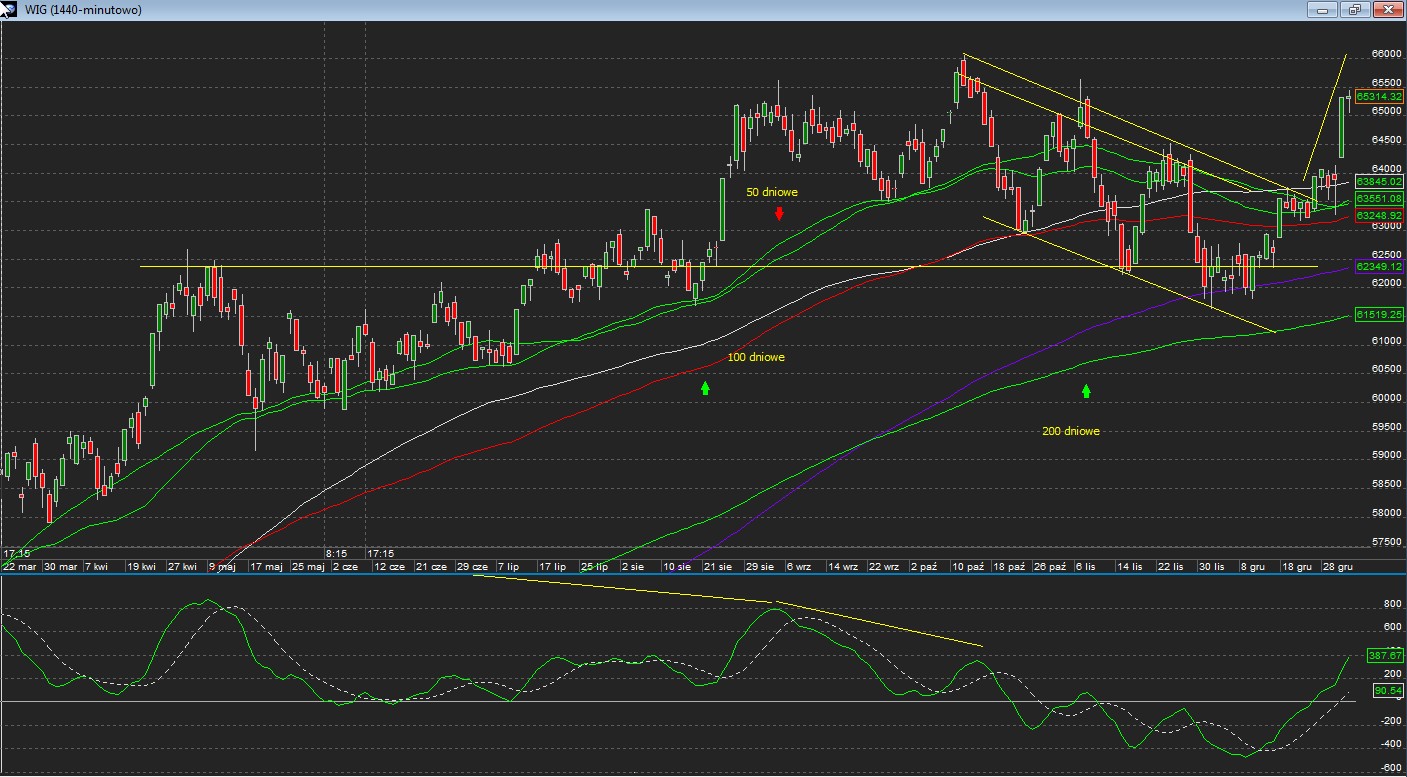The width and height of the screenshot is (1407, 777).
Task: Click the application icon in the title bar
Action: point(9,9)
